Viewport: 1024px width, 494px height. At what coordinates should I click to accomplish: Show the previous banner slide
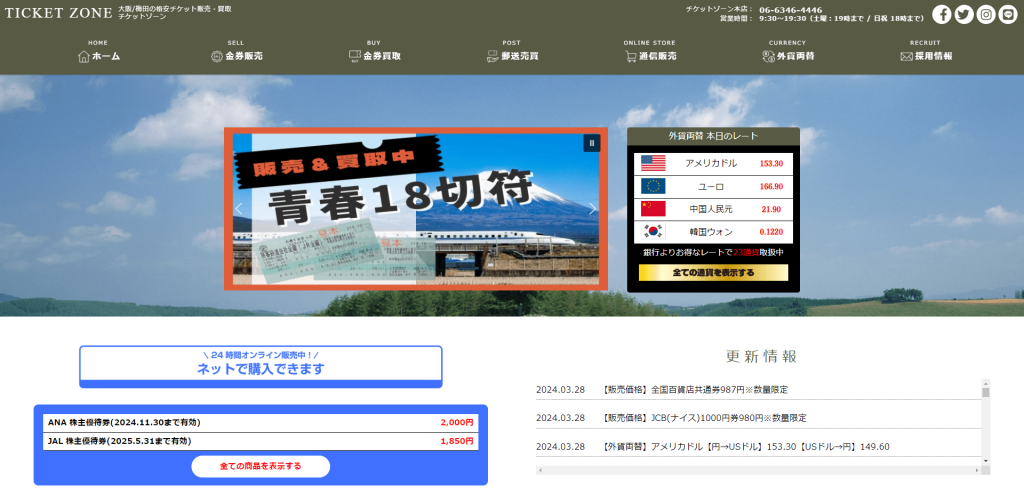coord(239,209)
